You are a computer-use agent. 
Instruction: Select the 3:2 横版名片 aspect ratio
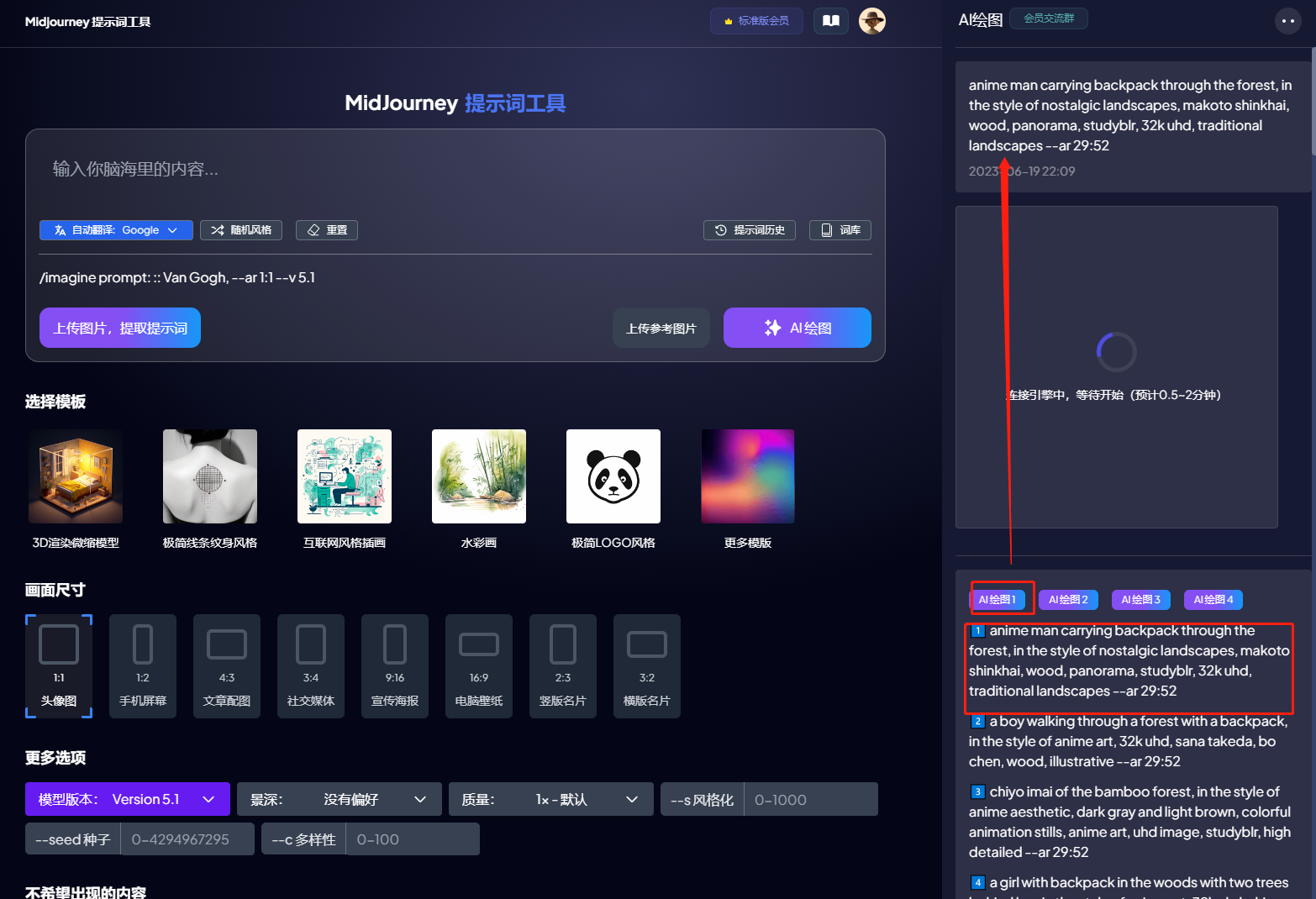(x=647, y=666)
